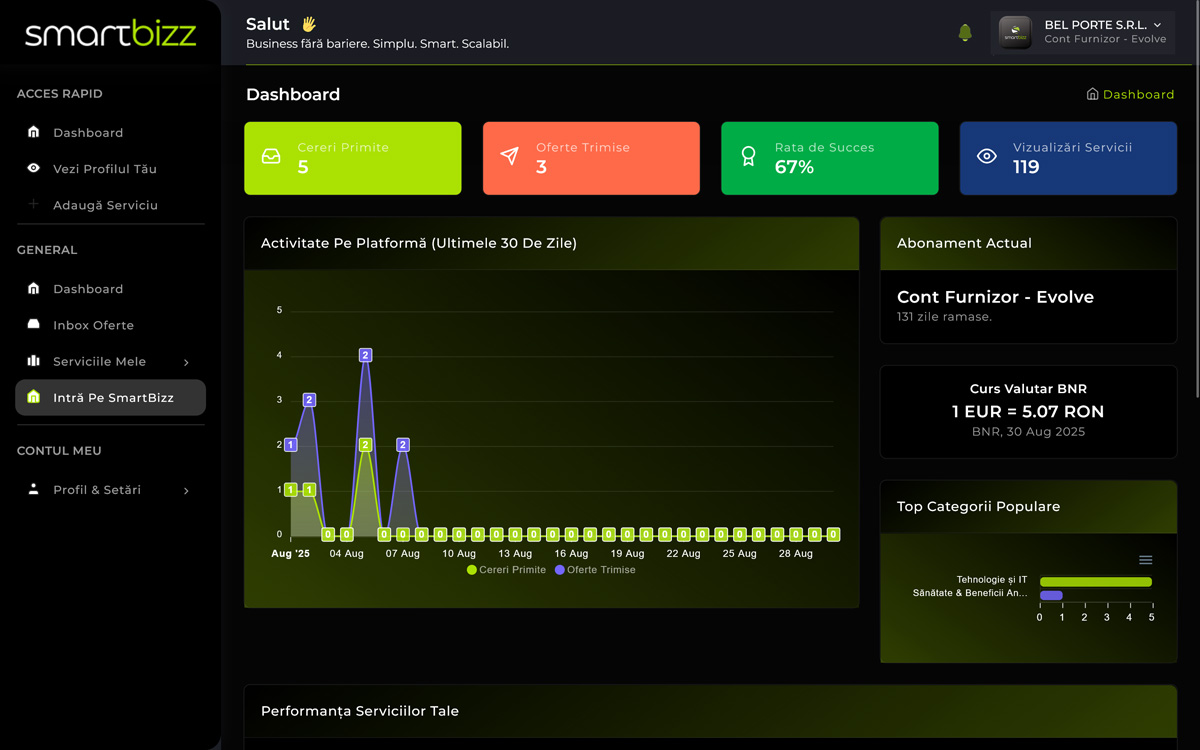
Task: Click the smartbizz logo
Action: click(x=110, y=33)
